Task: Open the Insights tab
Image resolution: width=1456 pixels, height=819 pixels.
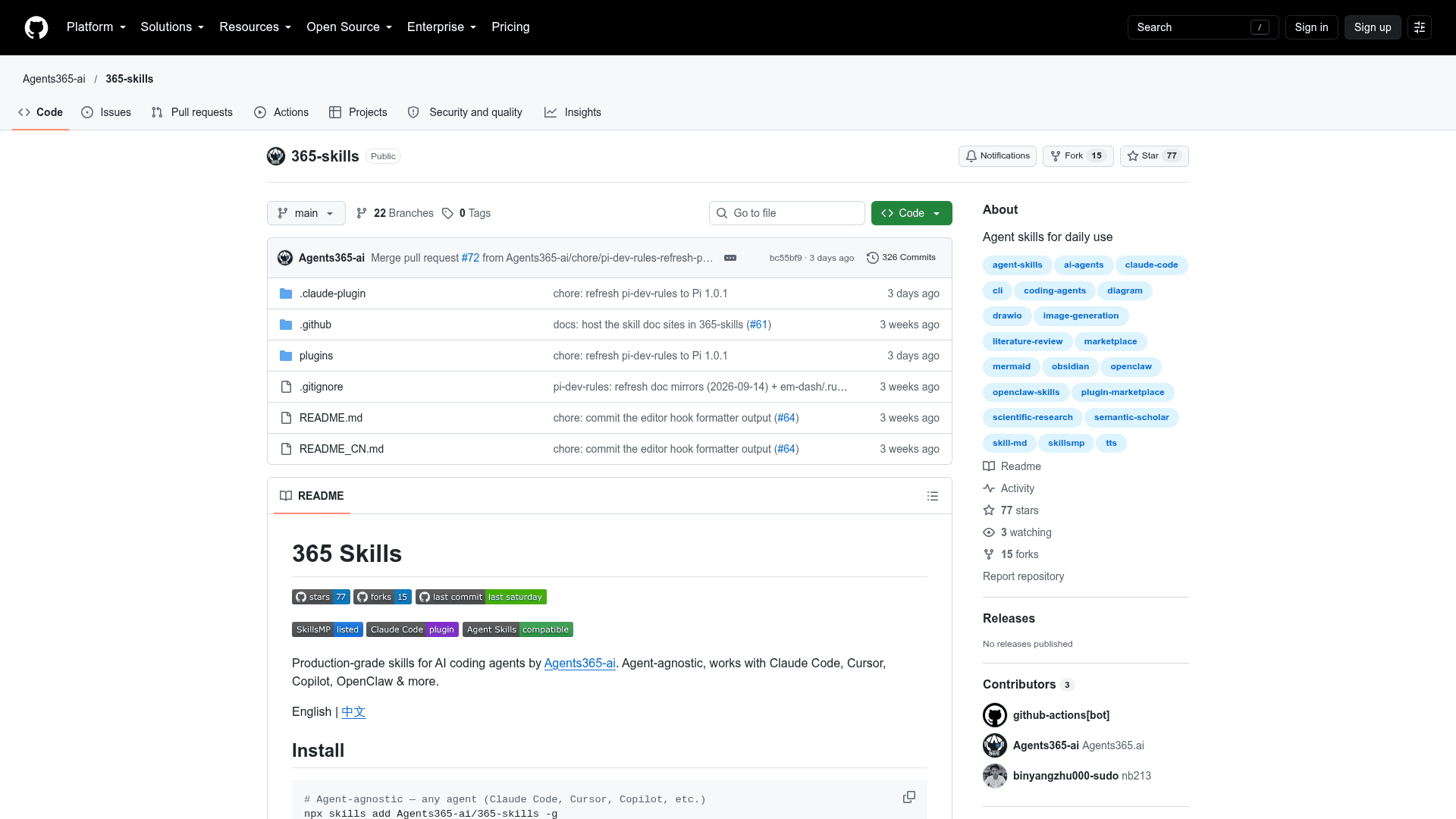Action: point(573,112)
